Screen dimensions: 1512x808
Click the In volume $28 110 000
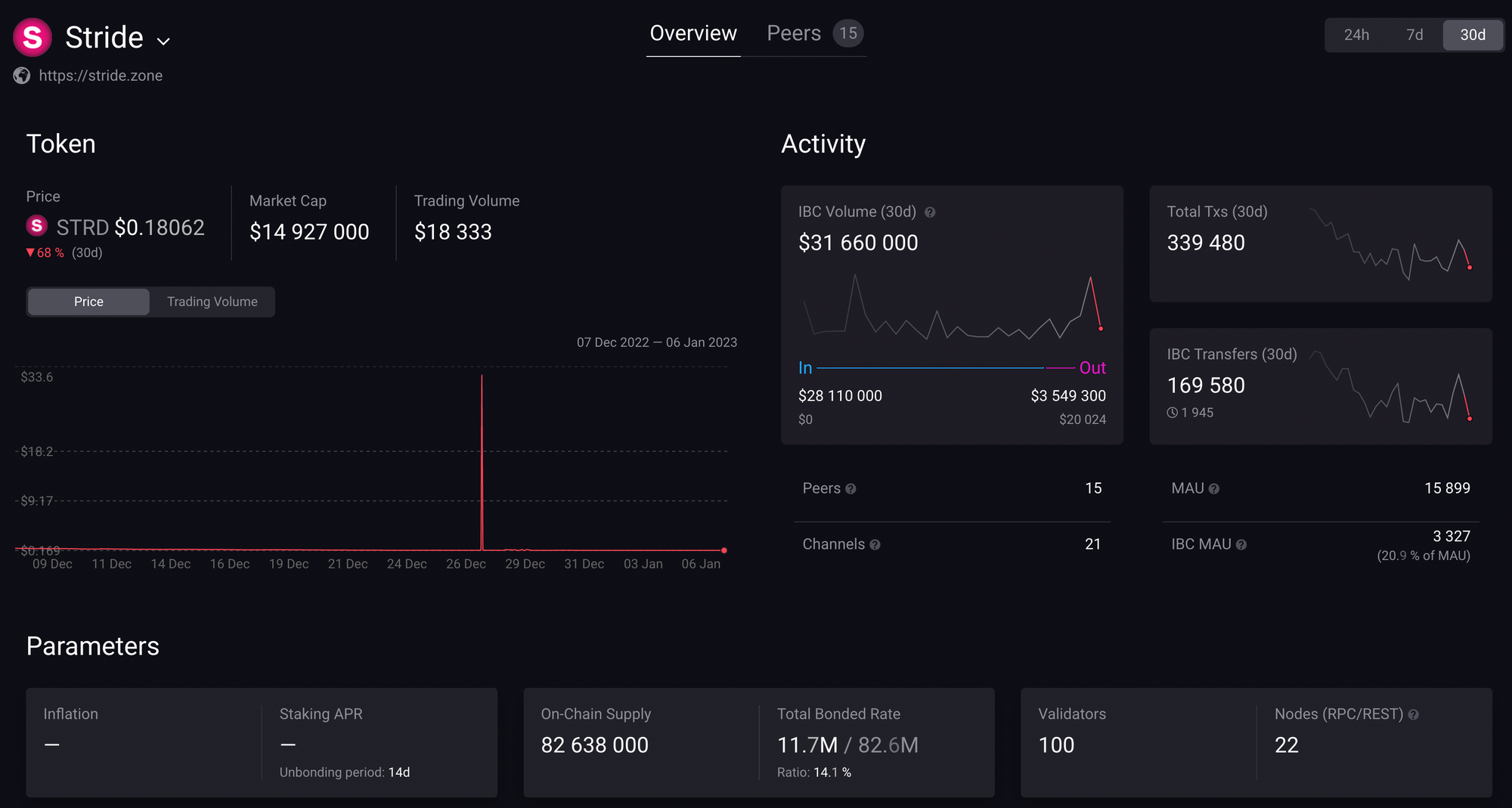(x=840, y=396)
